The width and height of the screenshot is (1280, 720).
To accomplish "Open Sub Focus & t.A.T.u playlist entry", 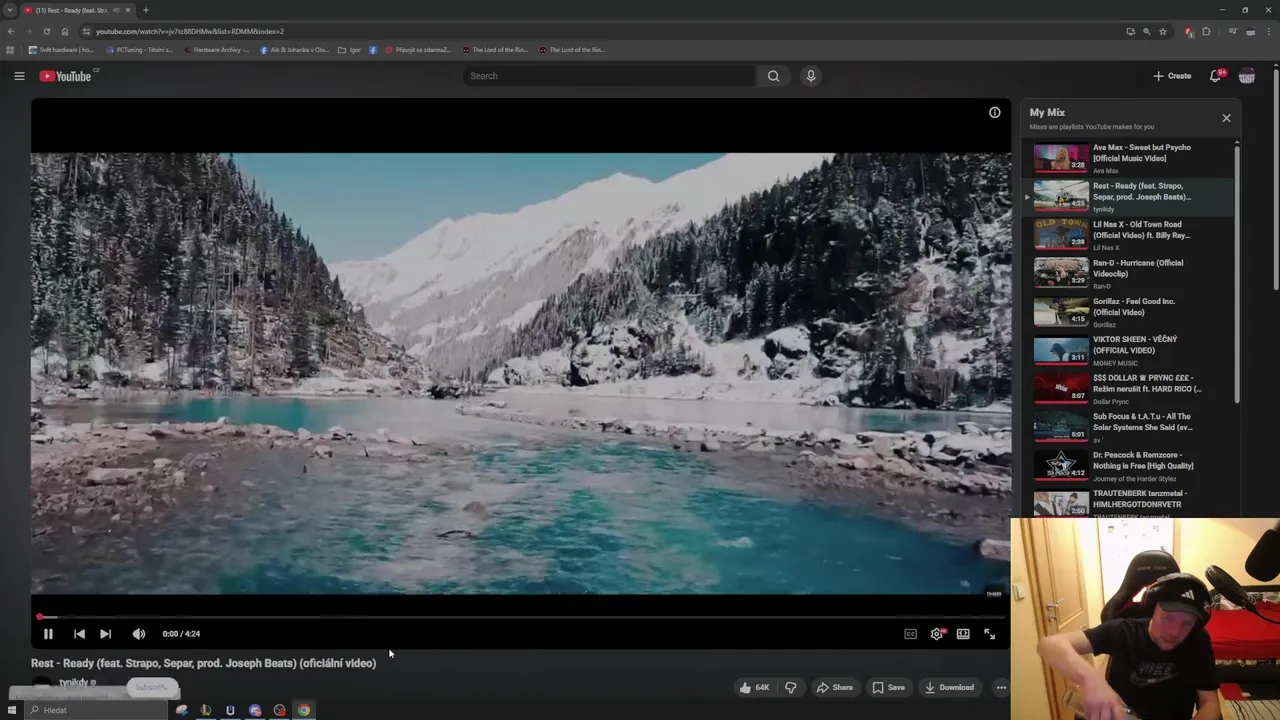I will click(x=1128, y=427).
